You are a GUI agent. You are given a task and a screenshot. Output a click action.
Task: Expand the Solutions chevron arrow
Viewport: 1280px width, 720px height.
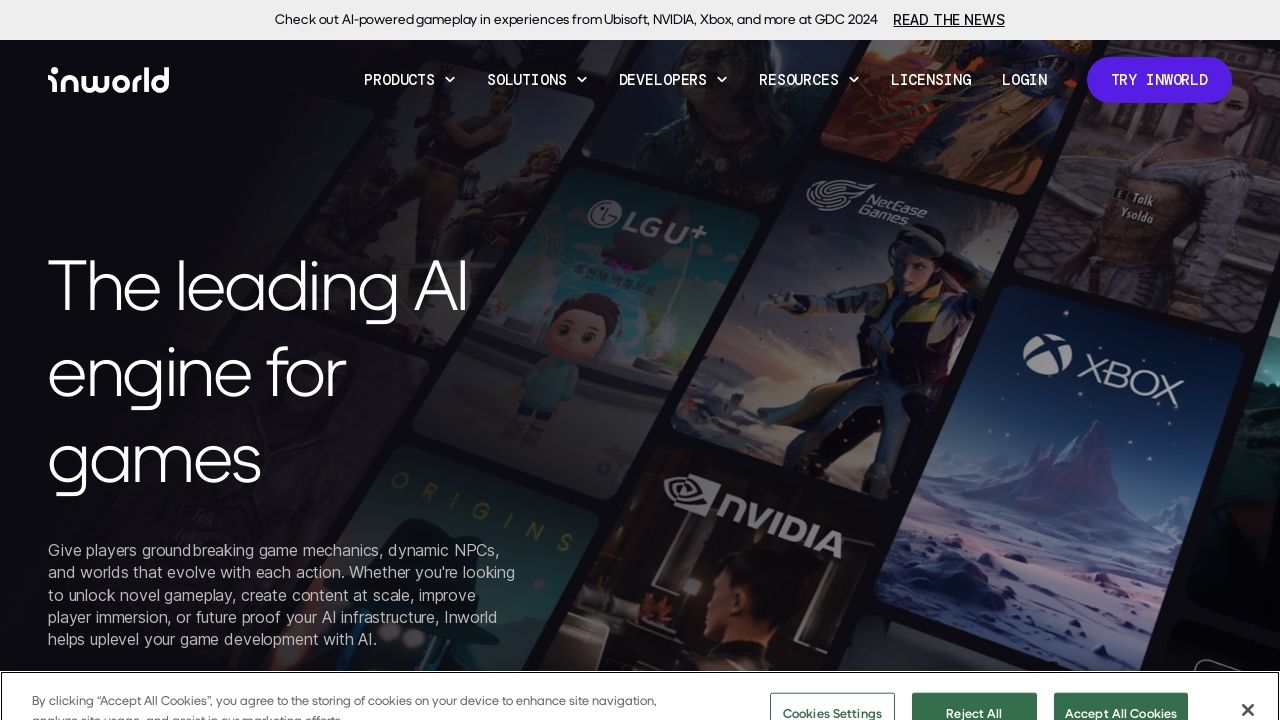click(x=582, y=80)
